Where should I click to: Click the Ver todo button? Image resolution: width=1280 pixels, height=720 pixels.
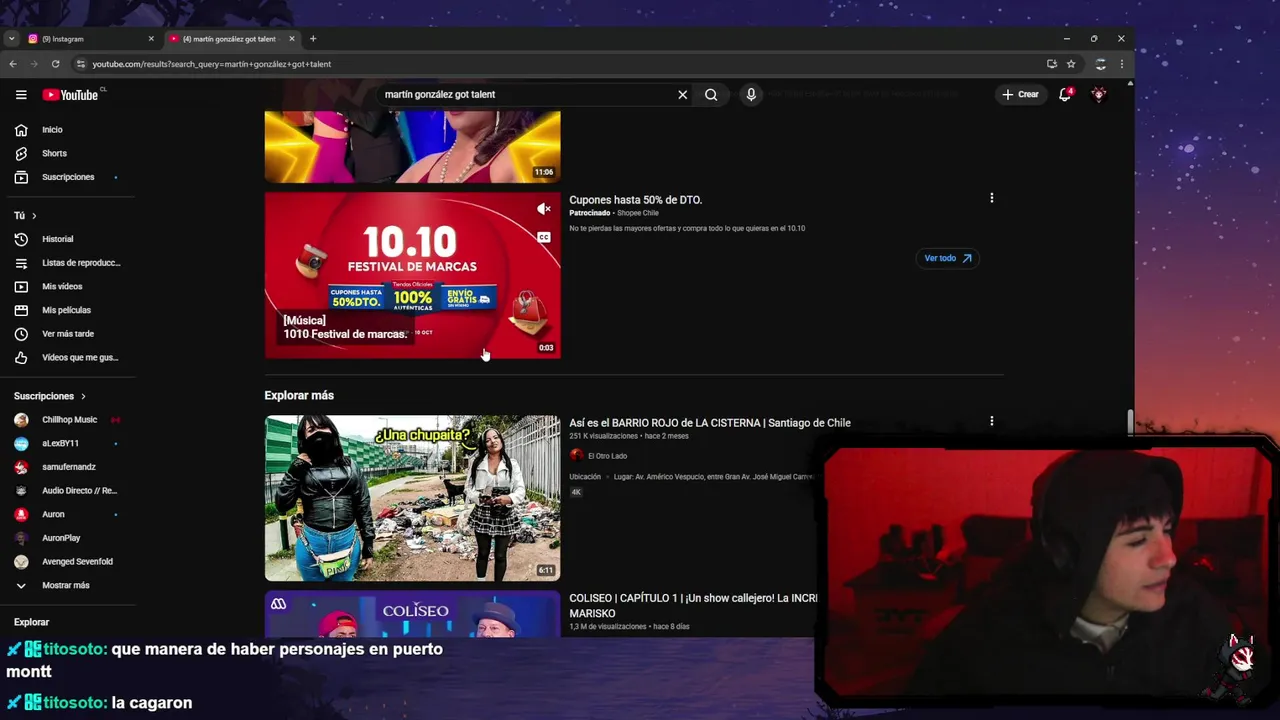coord(947,258)
